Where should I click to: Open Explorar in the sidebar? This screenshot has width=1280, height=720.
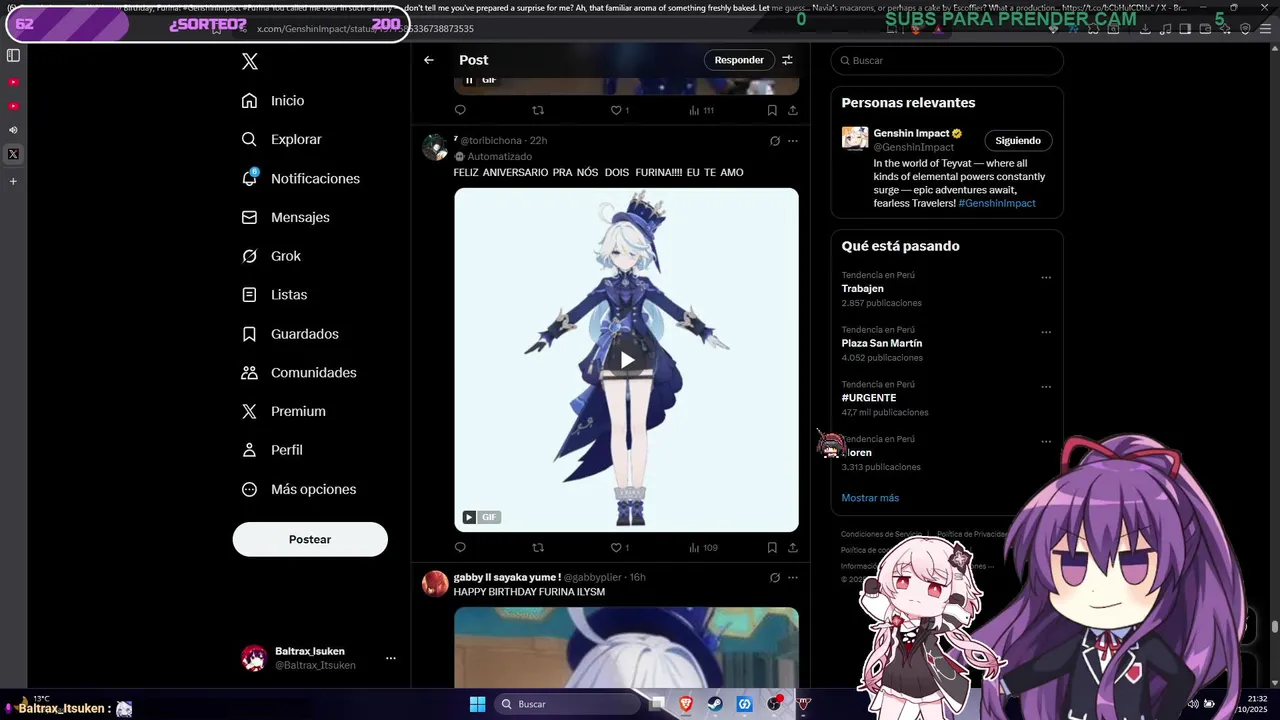click(282, 140)
